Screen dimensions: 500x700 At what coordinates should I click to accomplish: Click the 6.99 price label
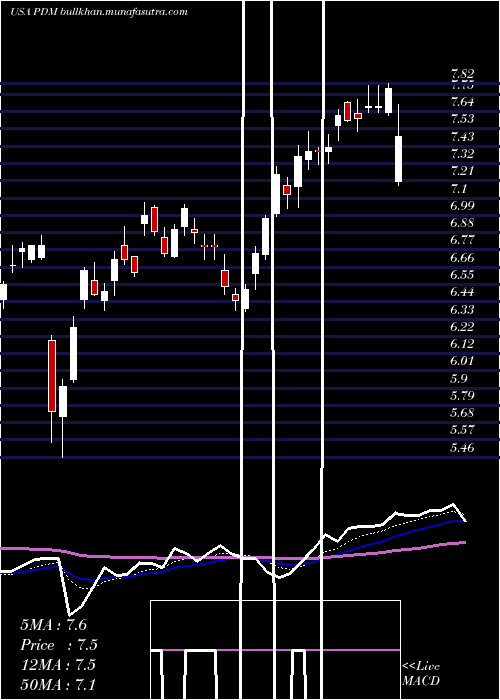[x=462, y=206]
